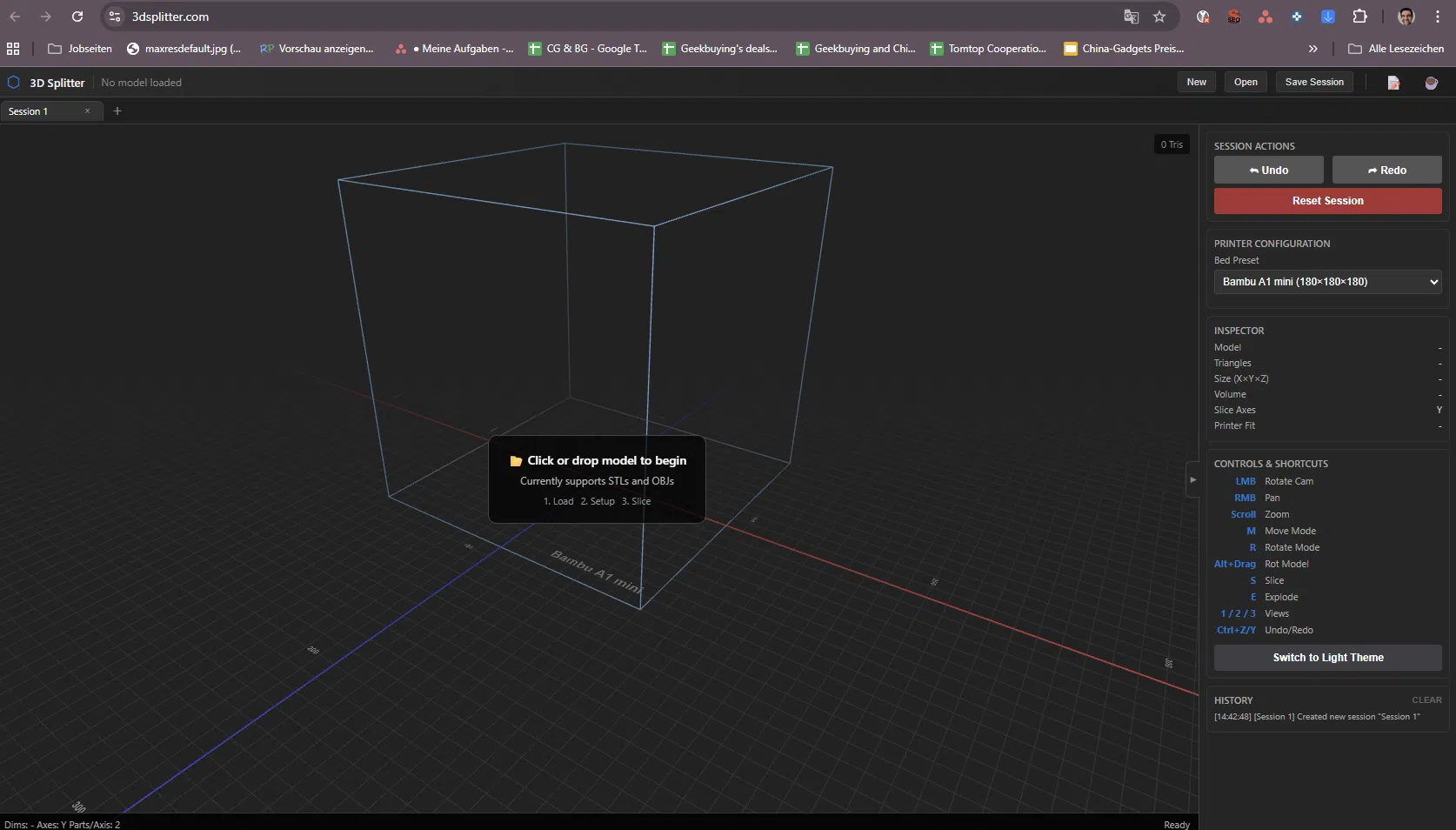The image size is (1456, 830).
Task: Open the notes document icon in header
Action: [x=1393, y=83]
